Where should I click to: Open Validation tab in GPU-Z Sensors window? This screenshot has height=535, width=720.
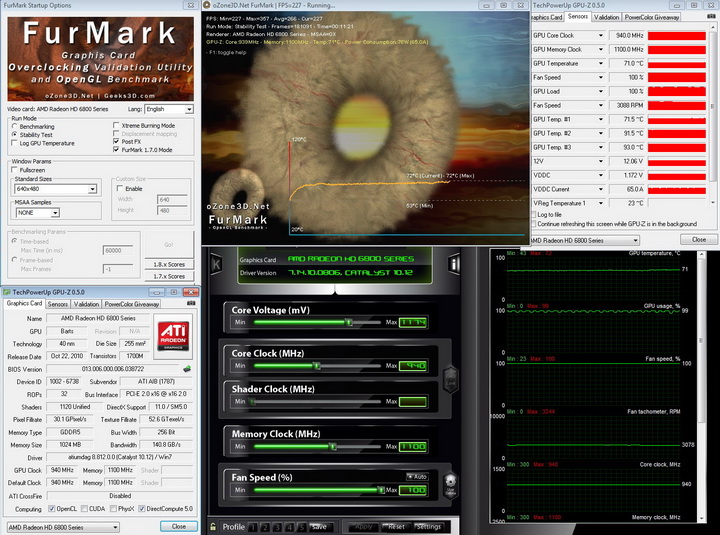tap(606, 17)
